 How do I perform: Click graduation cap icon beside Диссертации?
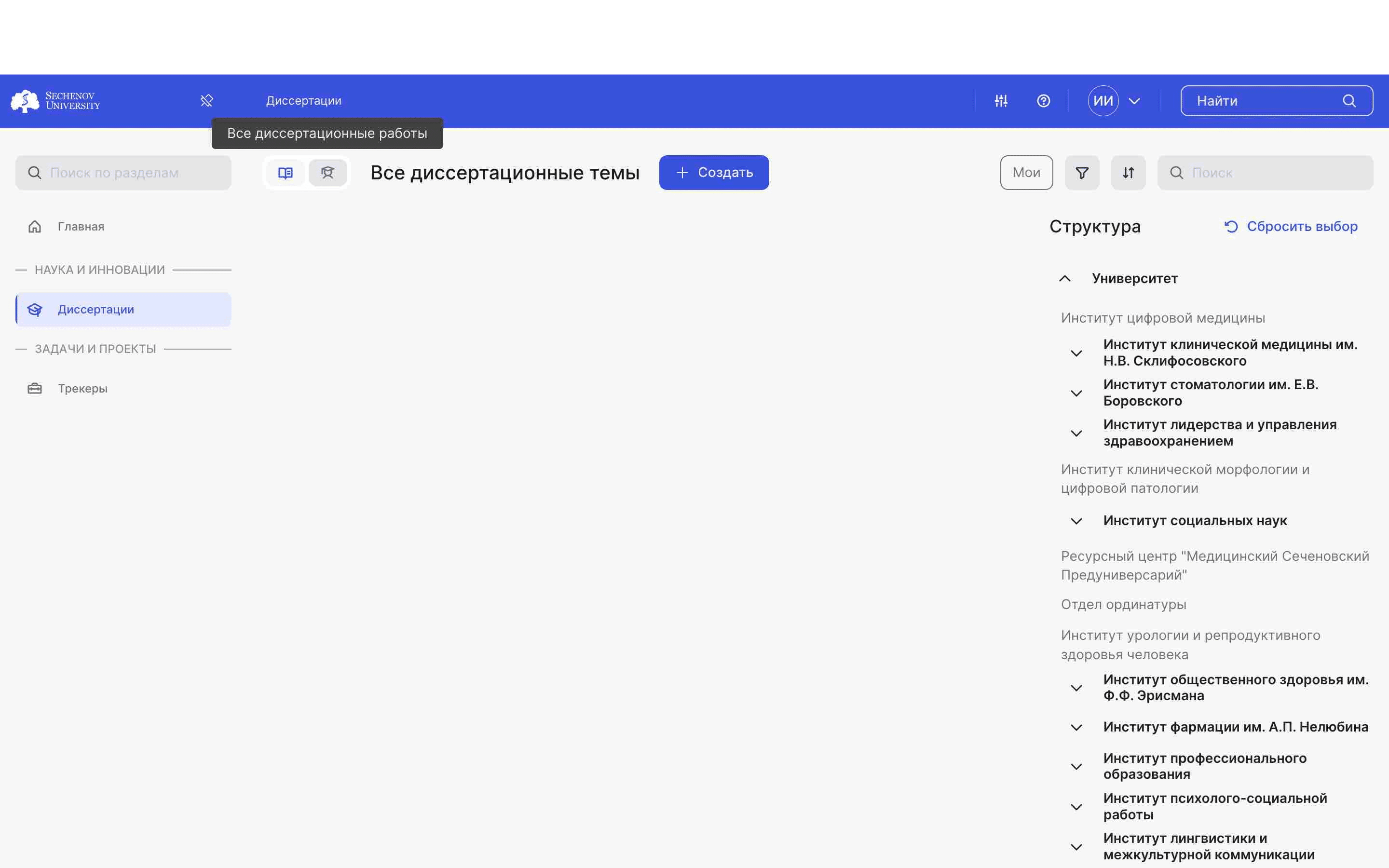pos(34,310)
